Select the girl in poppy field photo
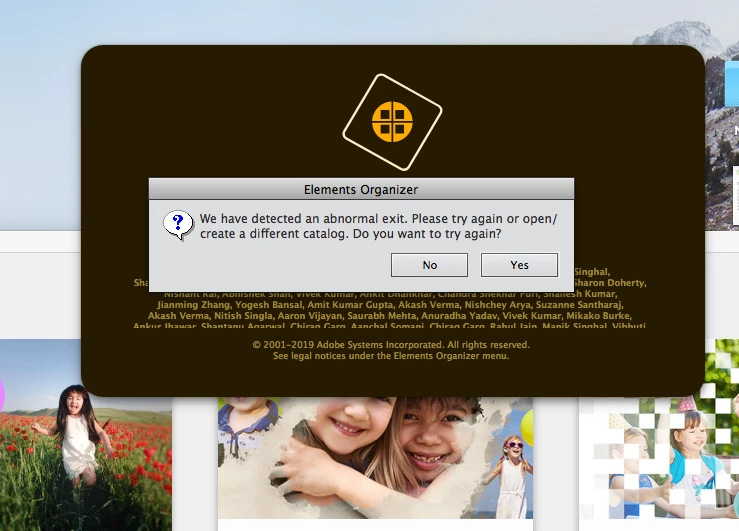Screen dimensions: 739x531 (x=86, y=435)
